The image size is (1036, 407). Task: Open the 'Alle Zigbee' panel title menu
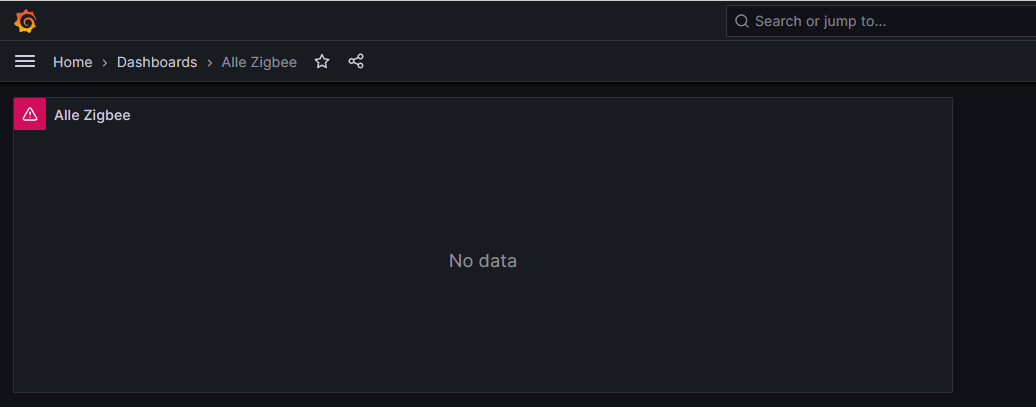pos(92,115)
